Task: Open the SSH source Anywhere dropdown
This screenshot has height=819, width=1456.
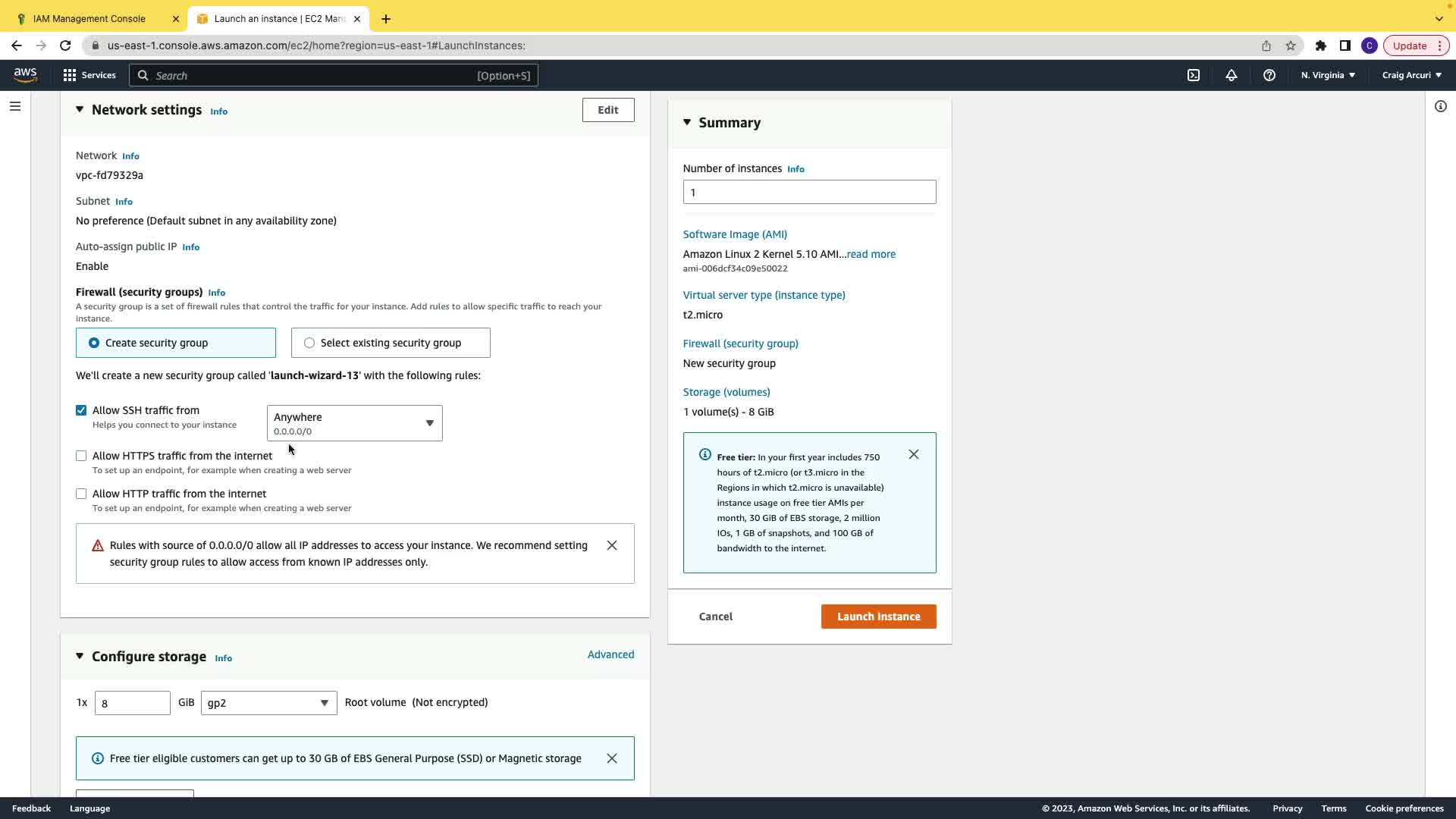Action: (x=354, y=423)
